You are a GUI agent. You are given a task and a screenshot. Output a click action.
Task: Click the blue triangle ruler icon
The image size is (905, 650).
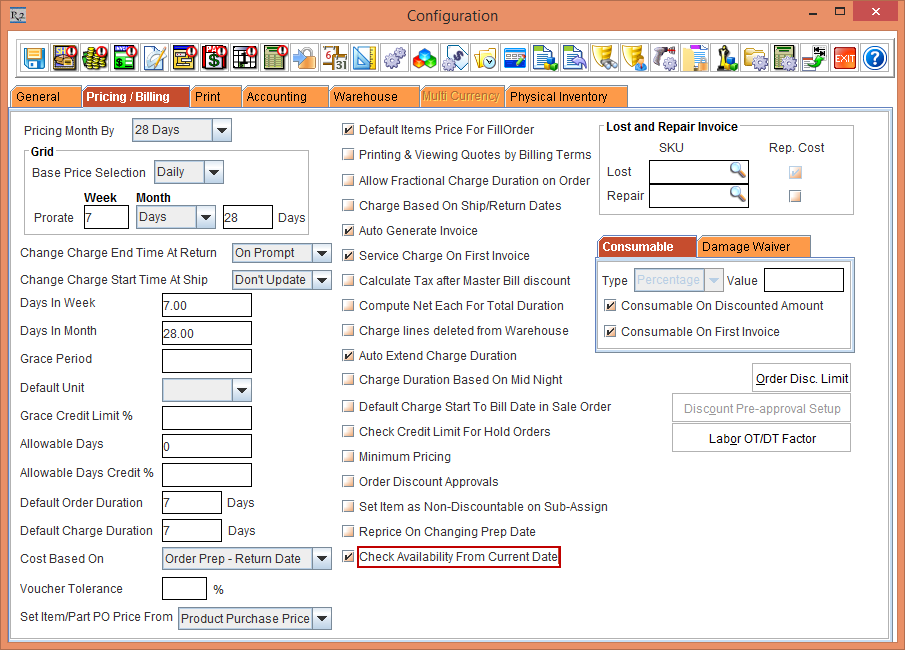(365, 58)
